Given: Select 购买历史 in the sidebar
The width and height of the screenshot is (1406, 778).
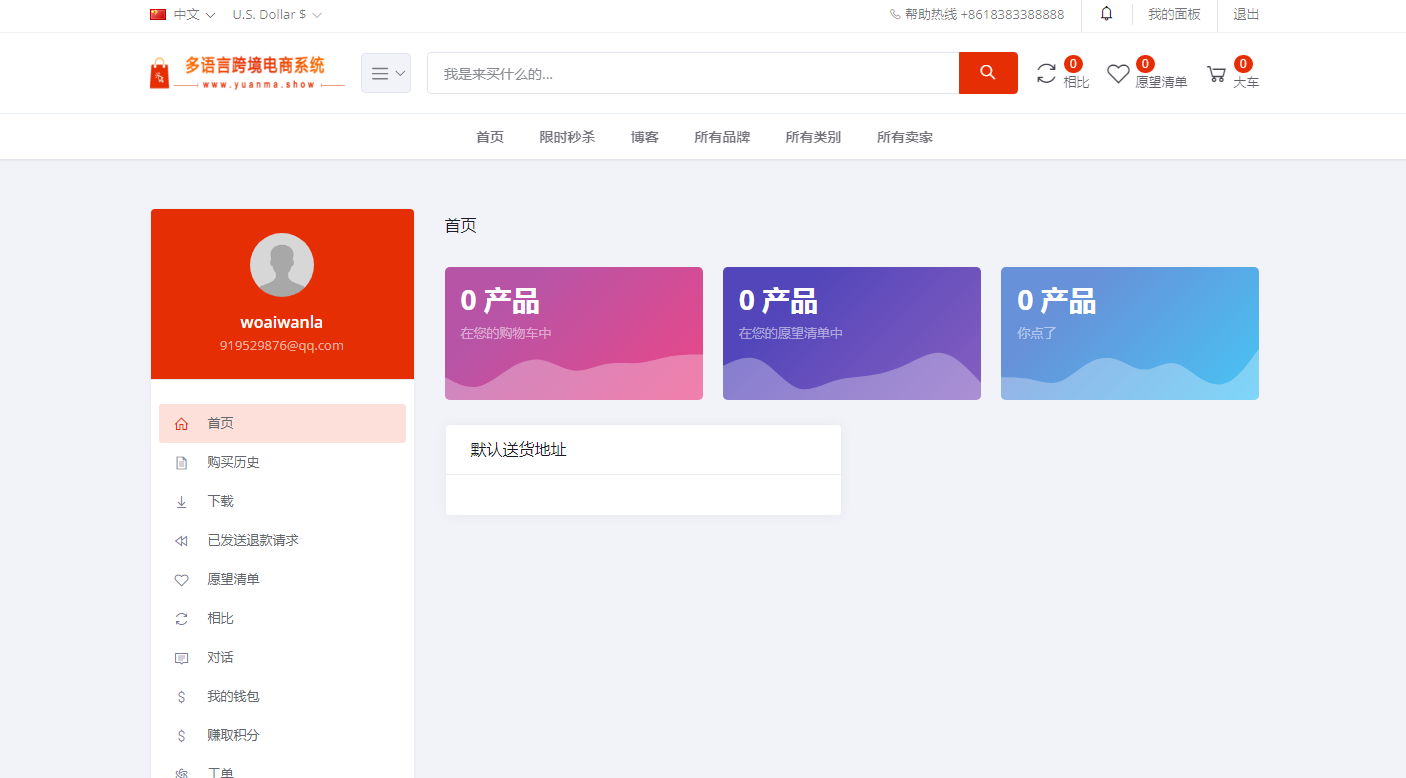Looking at the screenshot, I should coord(233,463).
